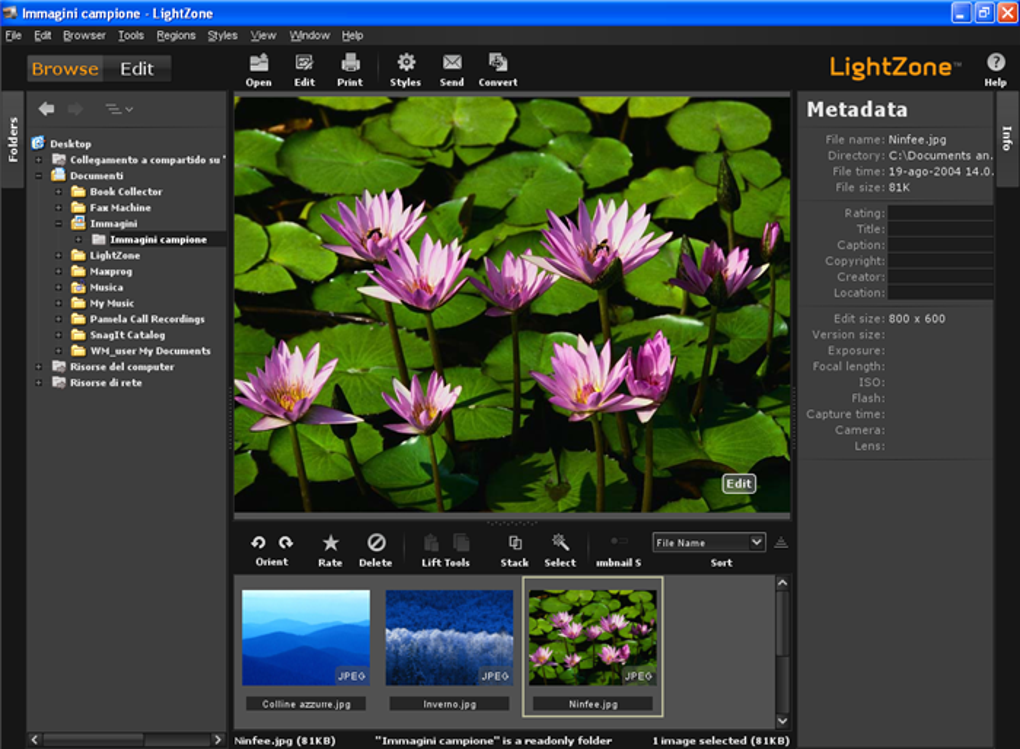Select the Inverno.jpg thumbnail
1020x749 pixels.
tap(449, 635)
